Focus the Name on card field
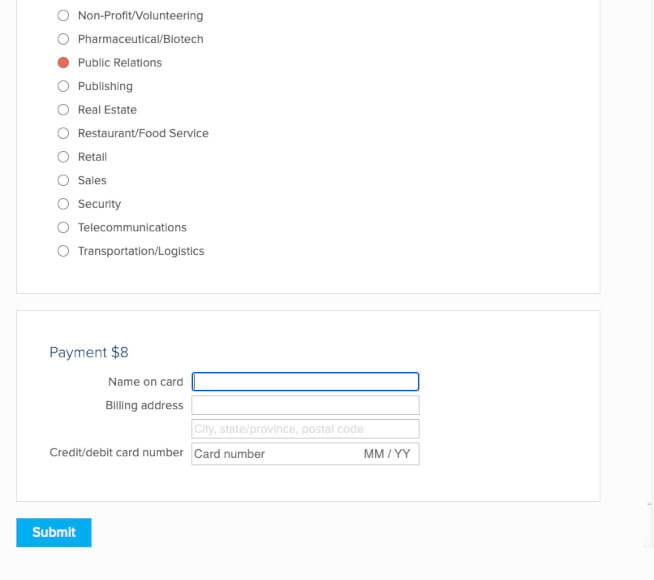This screenshot has height=580, width=654. (305, 382)
